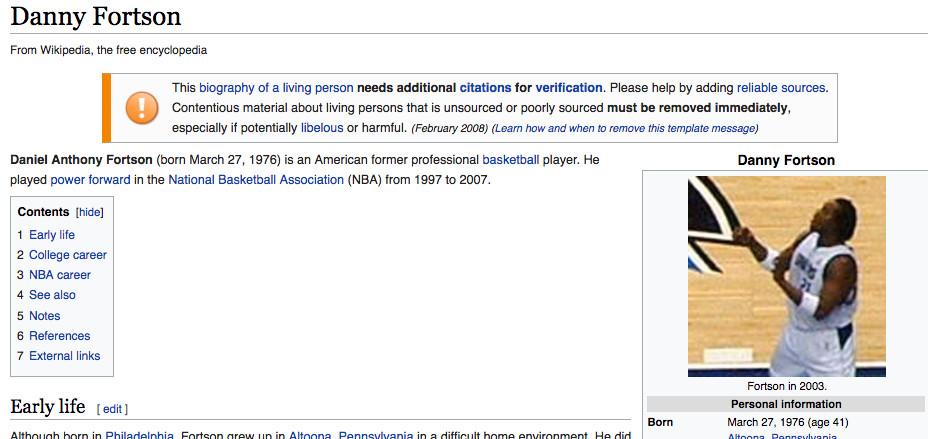Viewport: 928px width, 439px height.
Task: Edit the Early life section
Action: coord(112,409)
